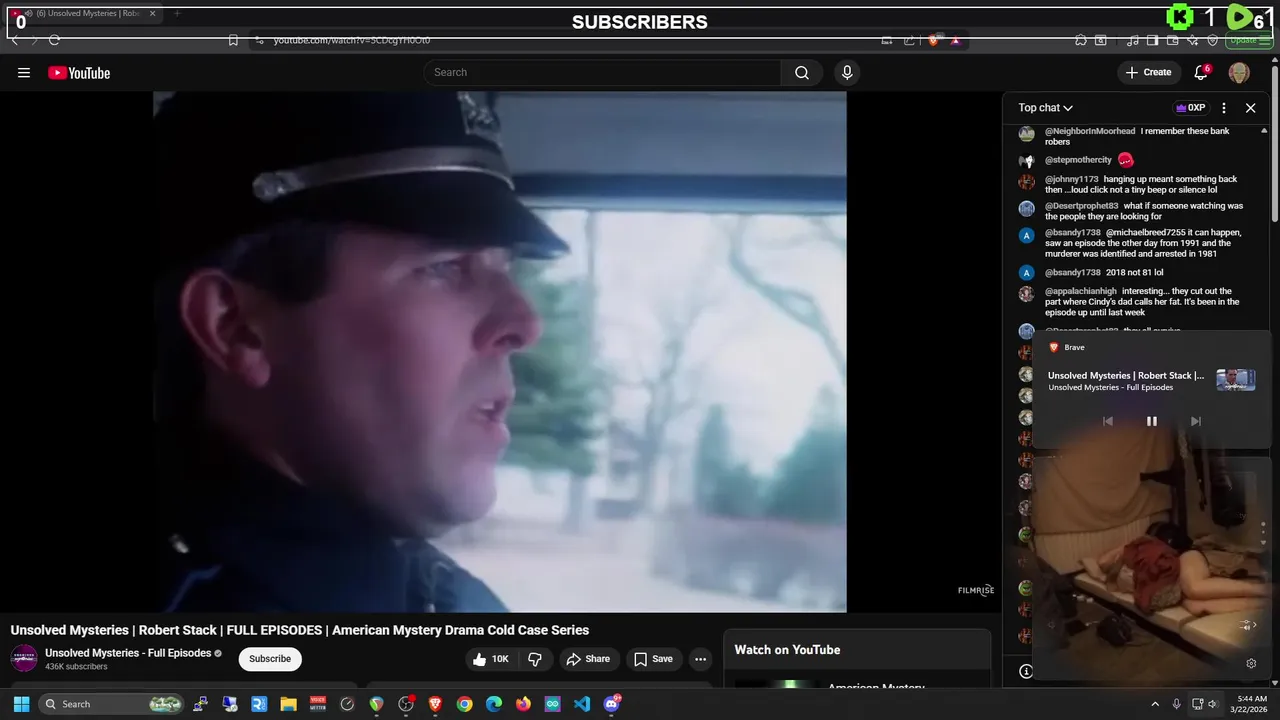Open the browser extensions puzzle icon
Viewport: 1280px width, 720px height.
coord(1081,40)
